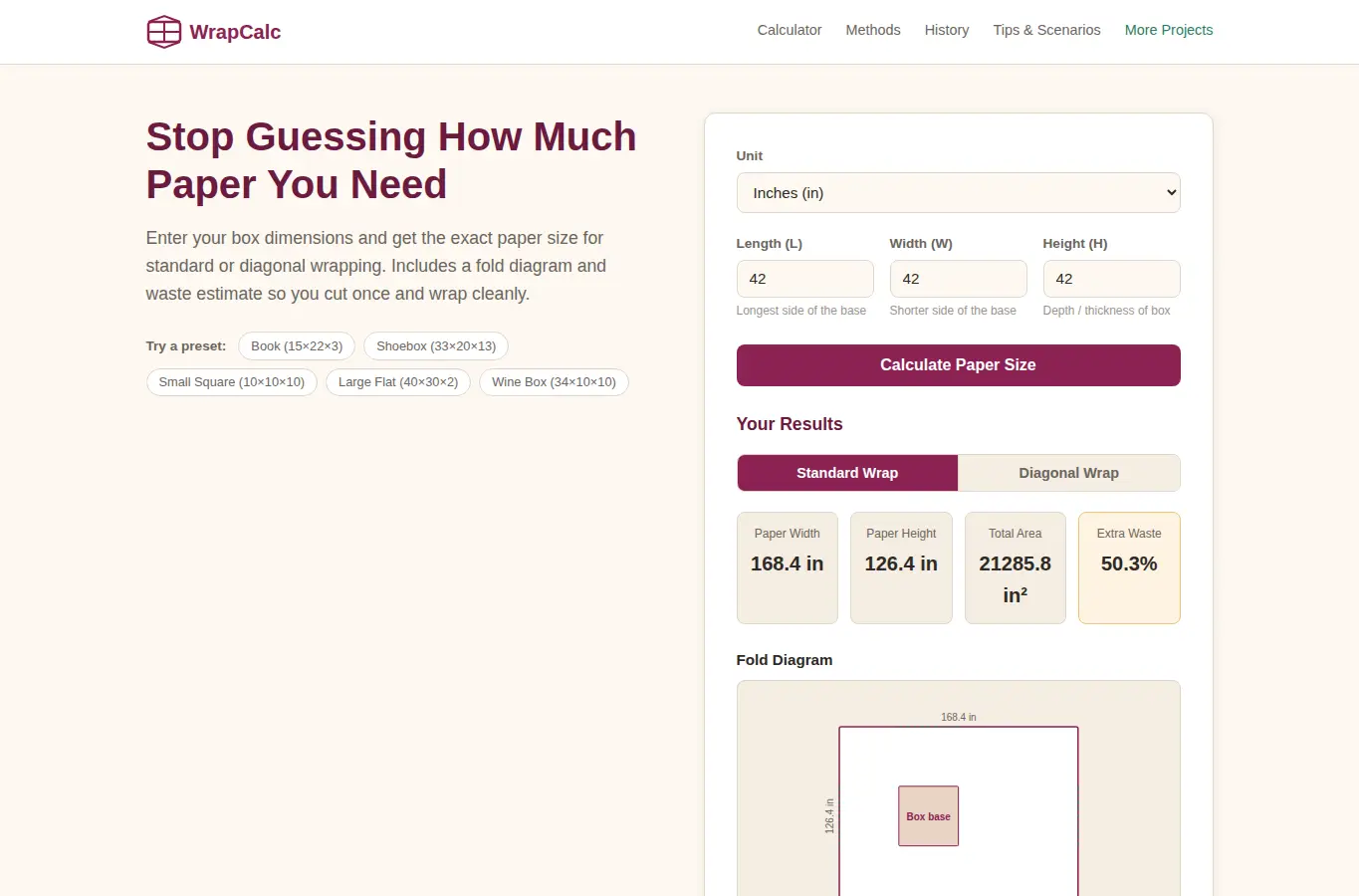Click the Paper Height 126.4 in card
The width and height of the screenshot is (1359, 896).
click(901, 567)
